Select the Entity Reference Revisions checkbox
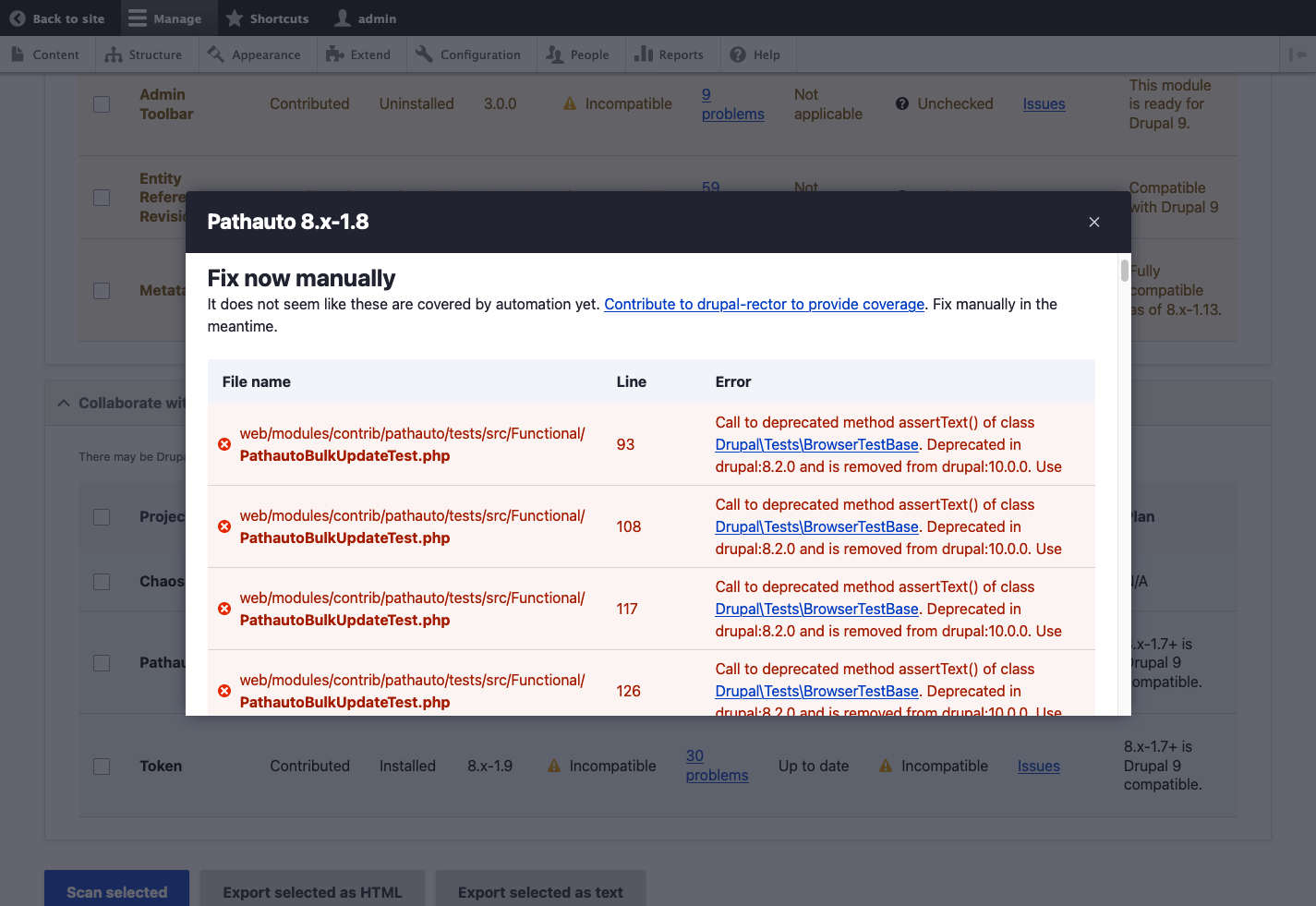This screenshot has width=1316, height=906. coord(102,198)
